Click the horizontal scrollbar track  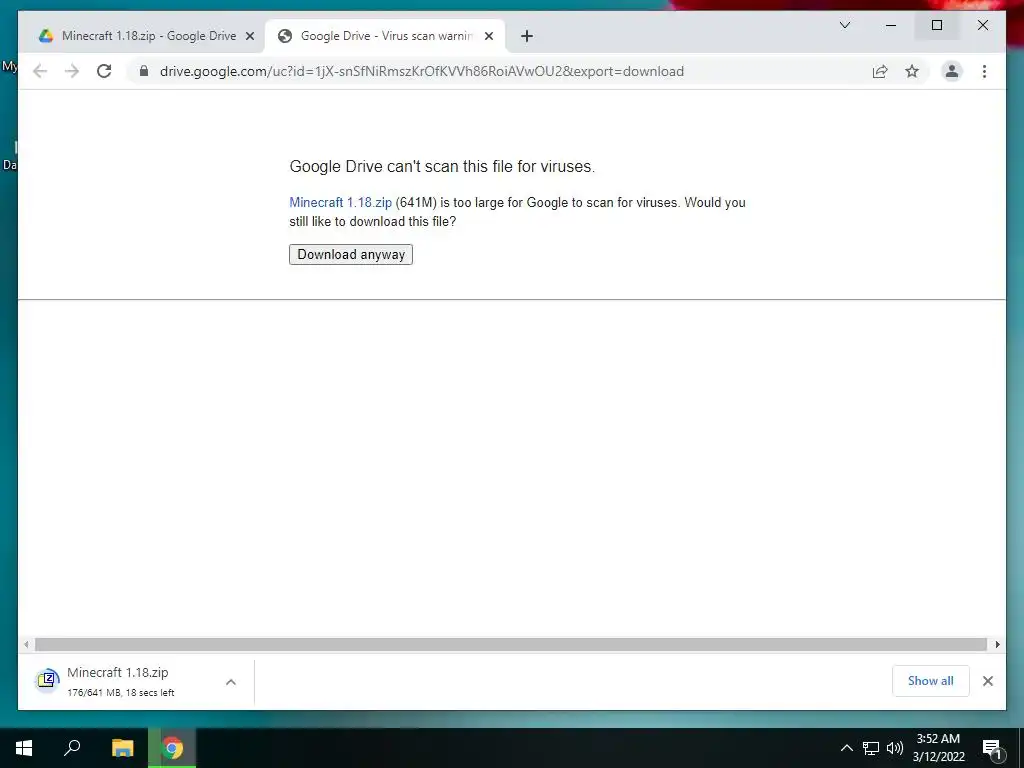pos(511,645)
